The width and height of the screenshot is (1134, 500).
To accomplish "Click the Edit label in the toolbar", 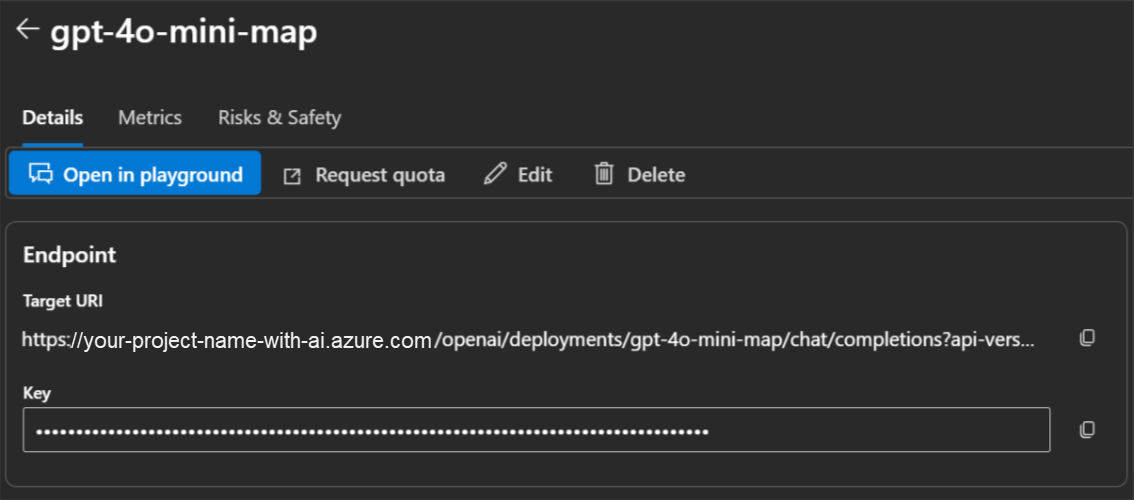I will (x=535, y=175).
